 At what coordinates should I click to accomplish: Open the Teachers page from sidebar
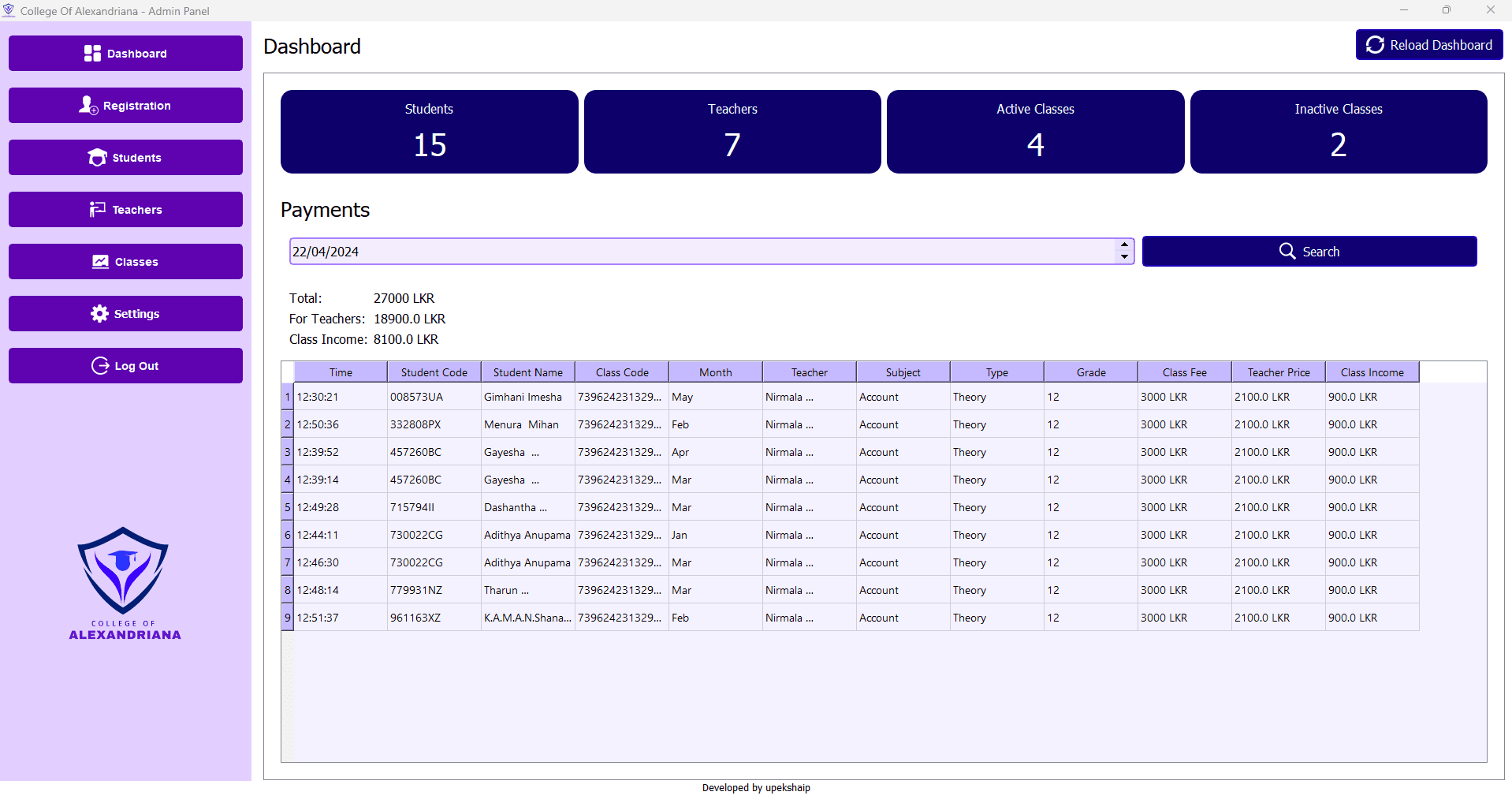coord(125,210)
